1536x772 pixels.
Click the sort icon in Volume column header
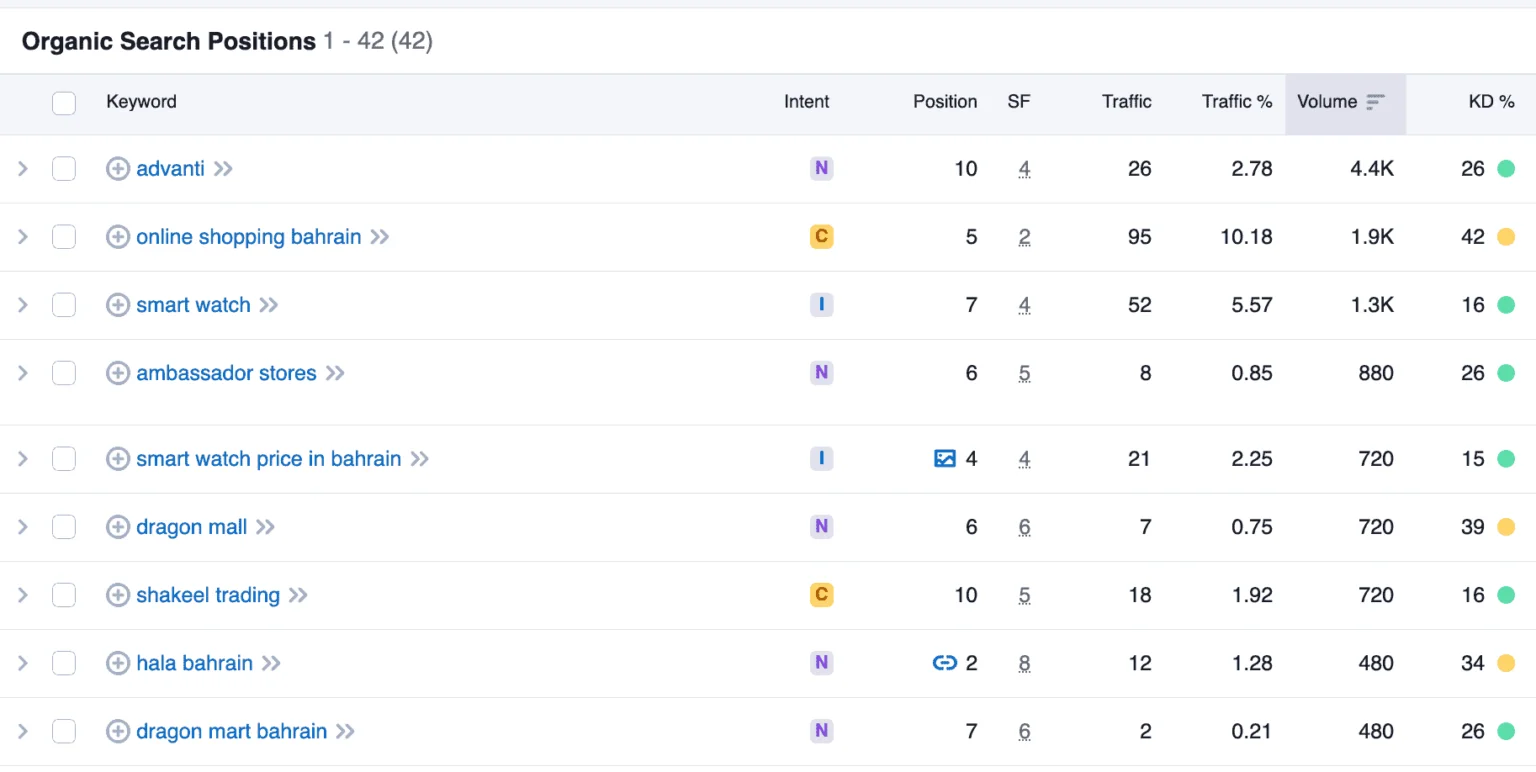point(1376,102)
